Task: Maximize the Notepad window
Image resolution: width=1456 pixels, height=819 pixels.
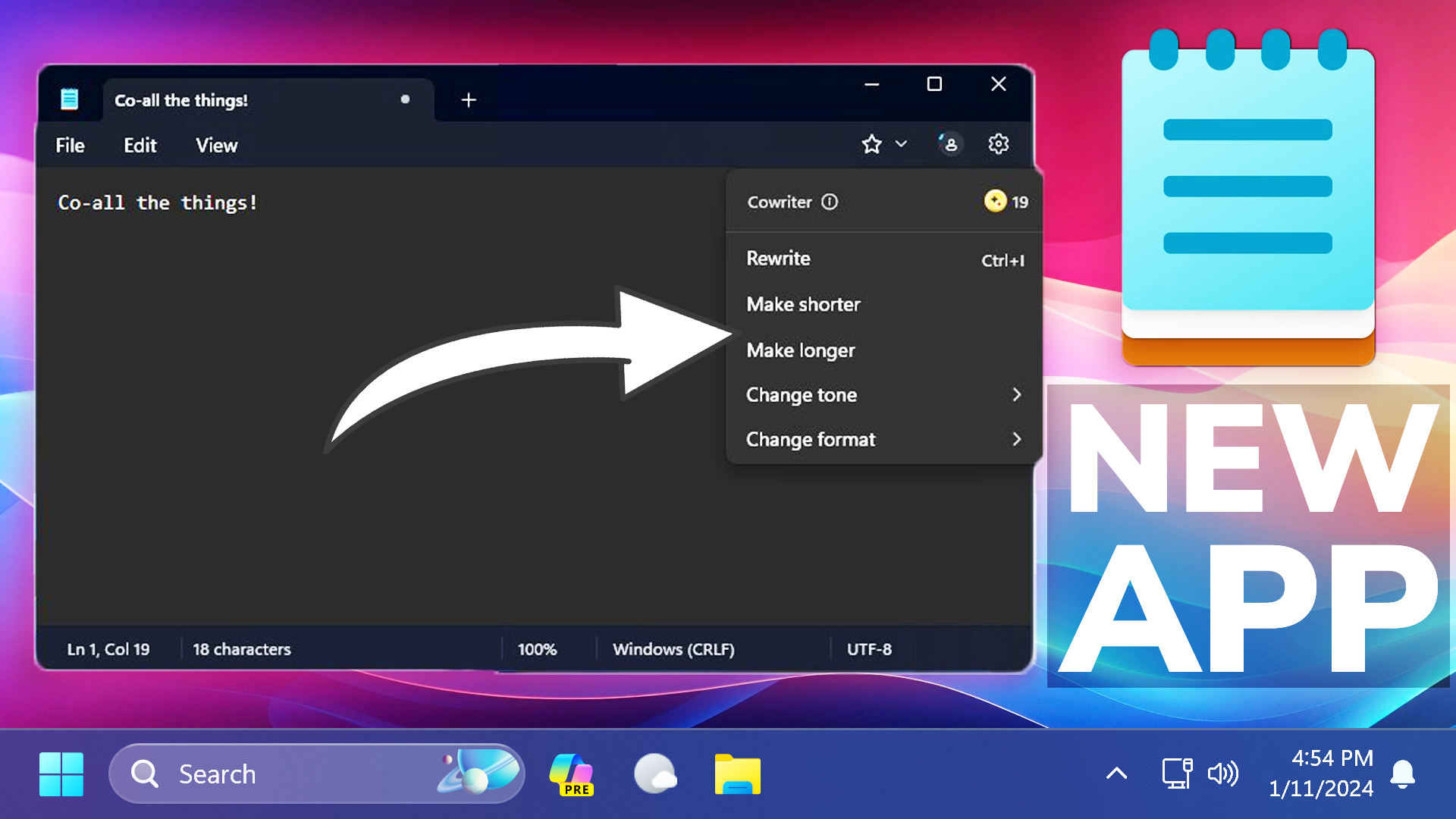Action: coord(934,84)
